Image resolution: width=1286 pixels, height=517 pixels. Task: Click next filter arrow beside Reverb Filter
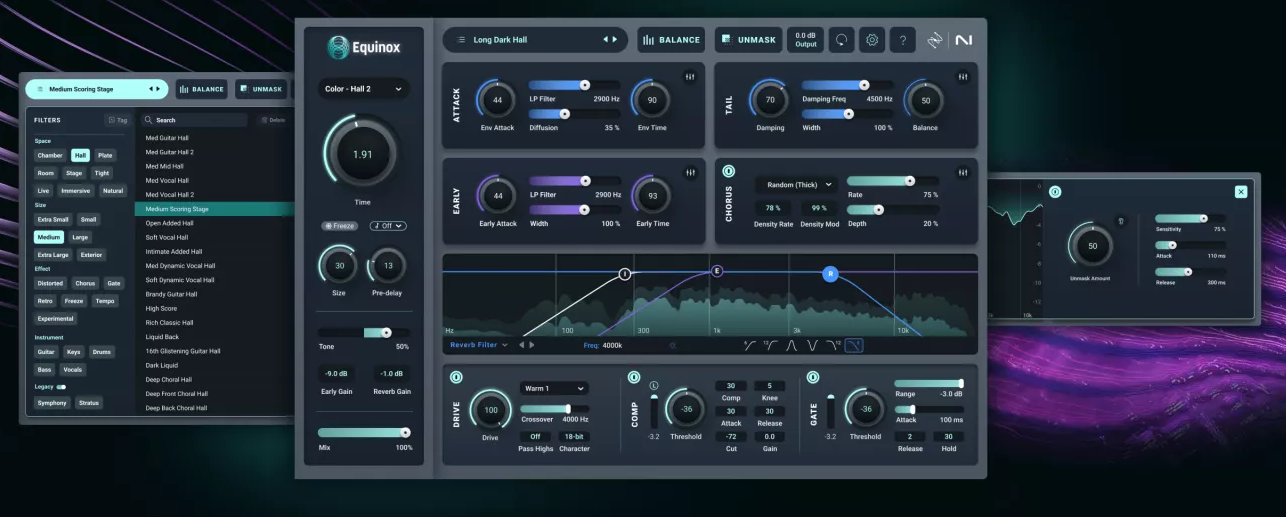531,345
